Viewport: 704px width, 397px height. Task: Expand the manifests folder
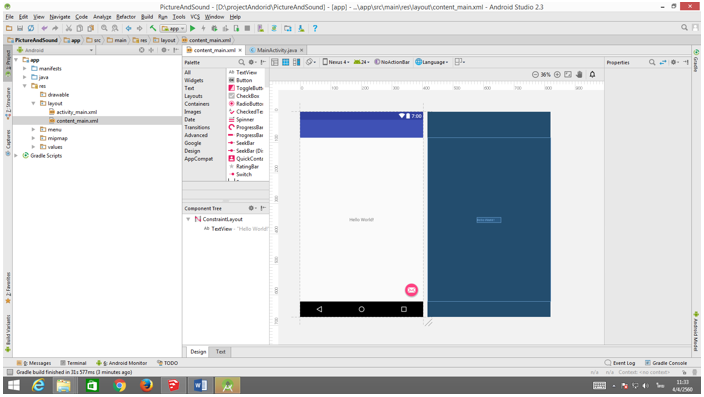point(25,69)
